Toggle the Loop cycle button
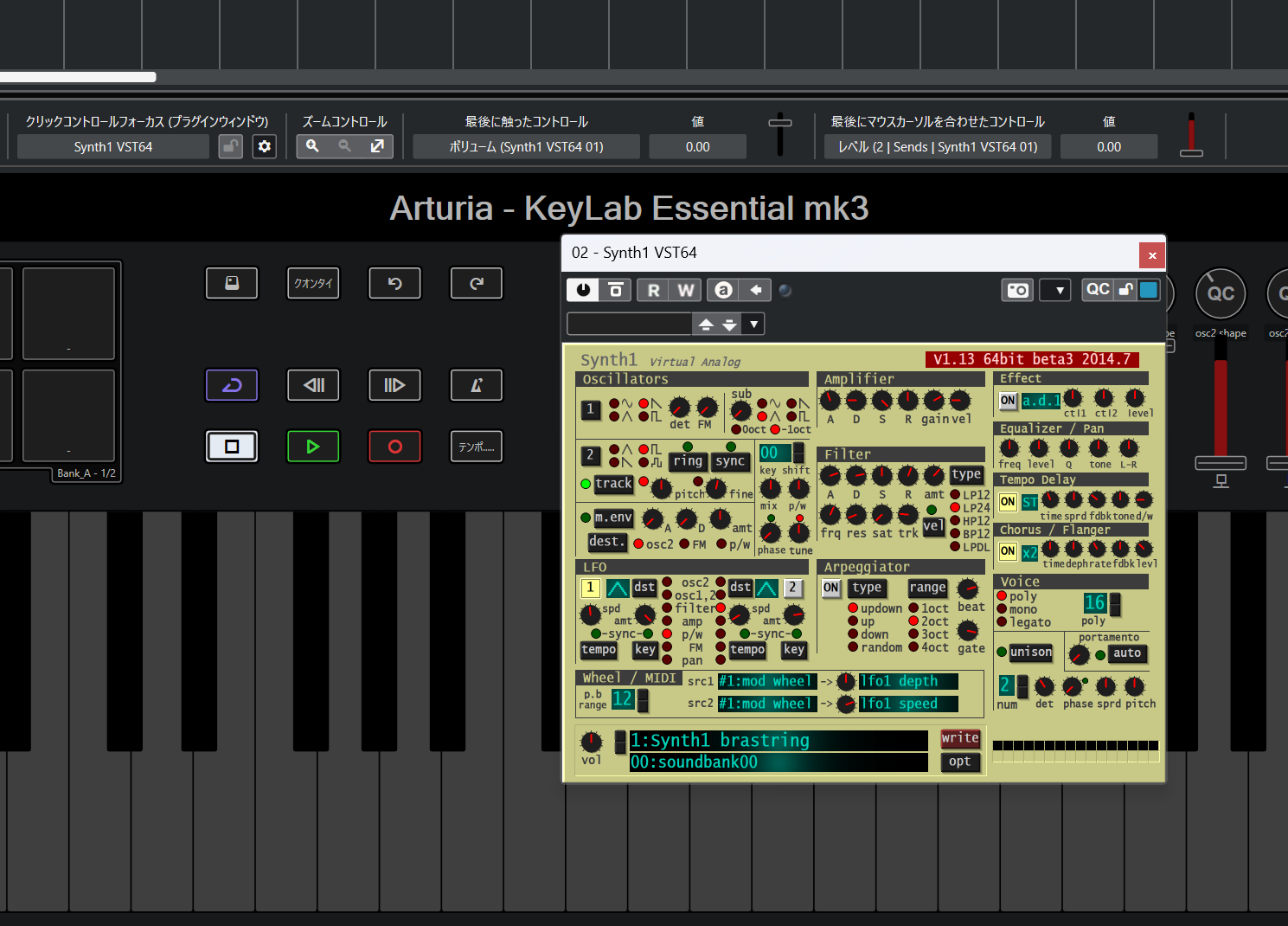The image size is (1288, 926). click(232, 385)
